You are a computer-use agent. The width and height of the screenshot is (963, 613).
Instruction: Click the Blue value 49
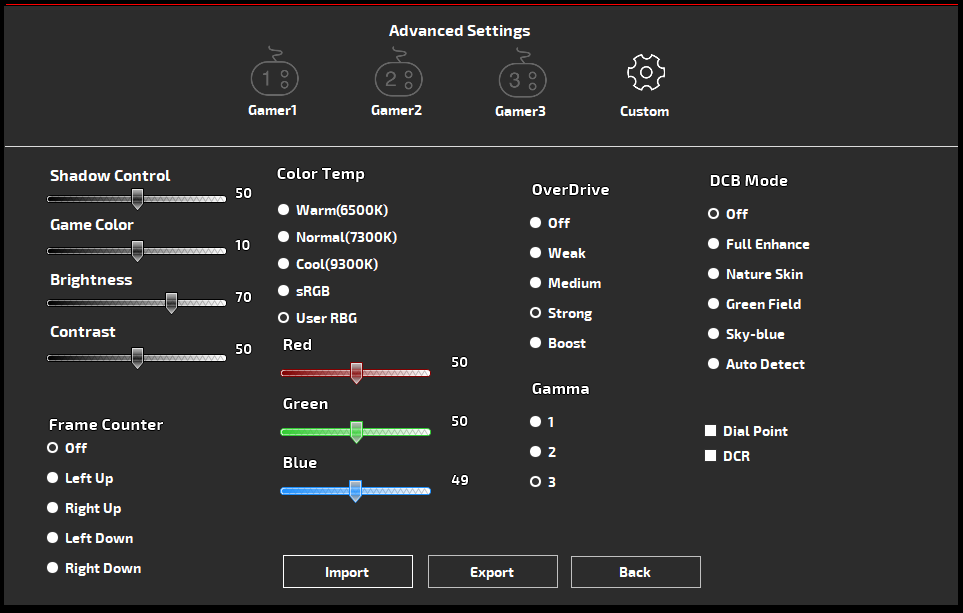(x=460, y=480)
